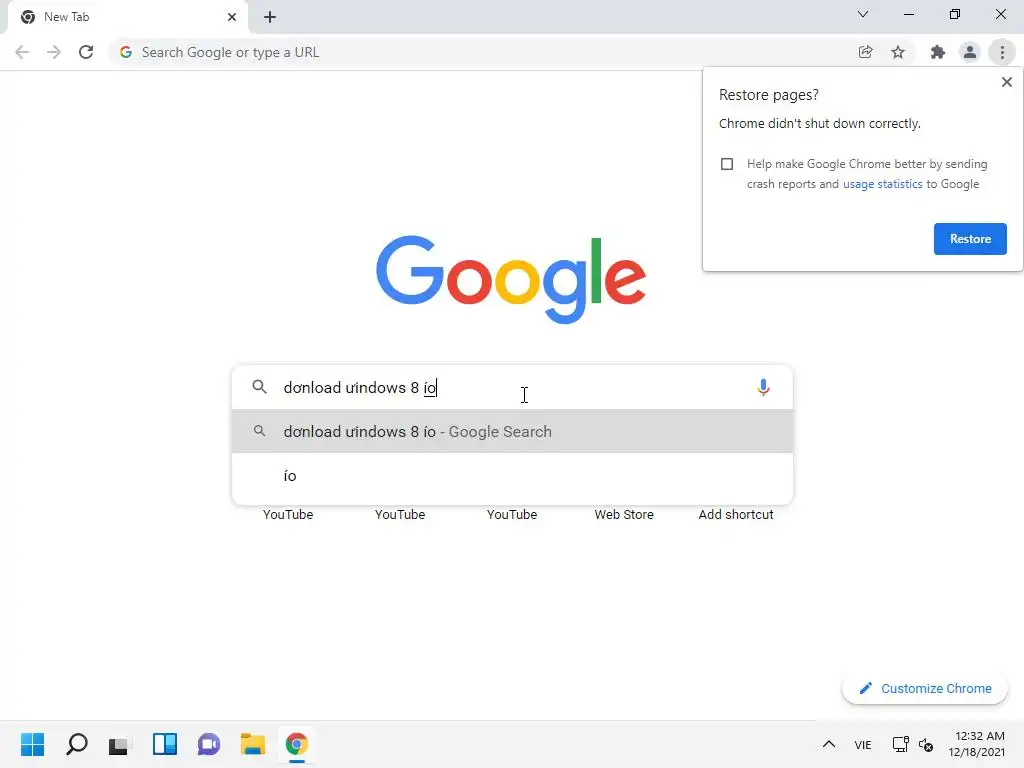Viewport: 1024px width, 768px height.
Task: Click the VIE input language indicator
Action: (863, 745)
